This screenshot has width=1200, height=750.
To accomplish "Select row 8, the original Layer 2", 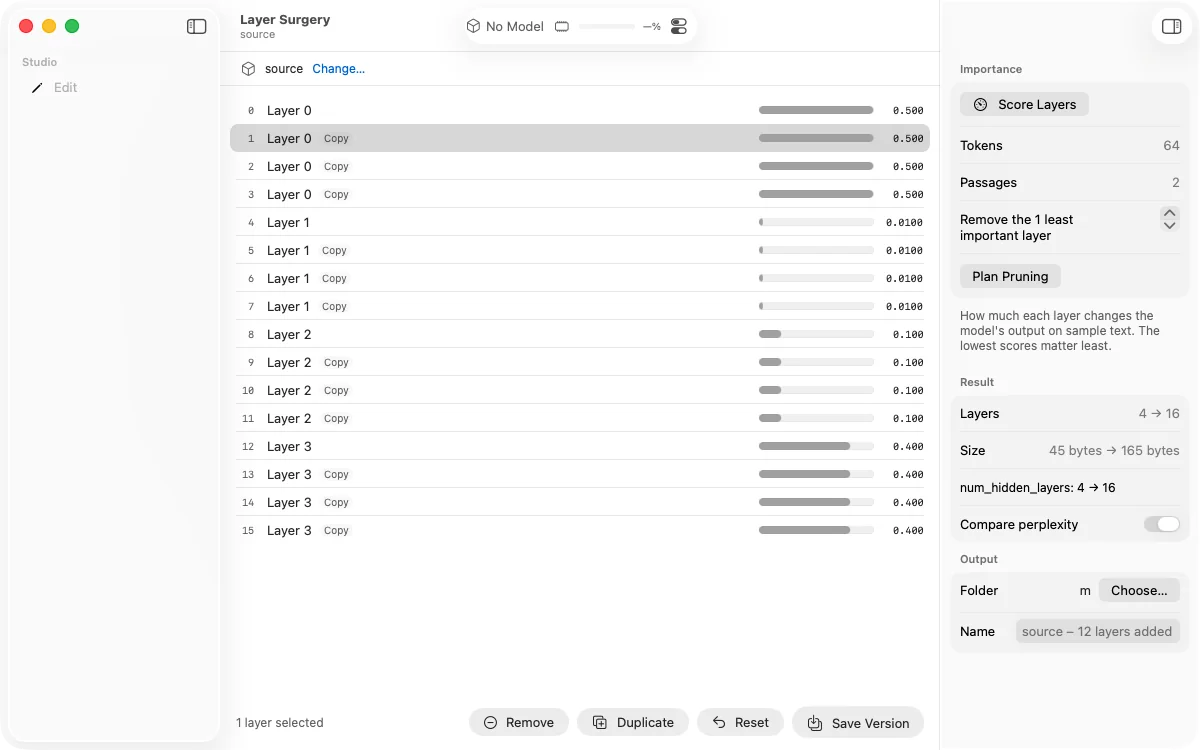I will (x=580, y=334).
